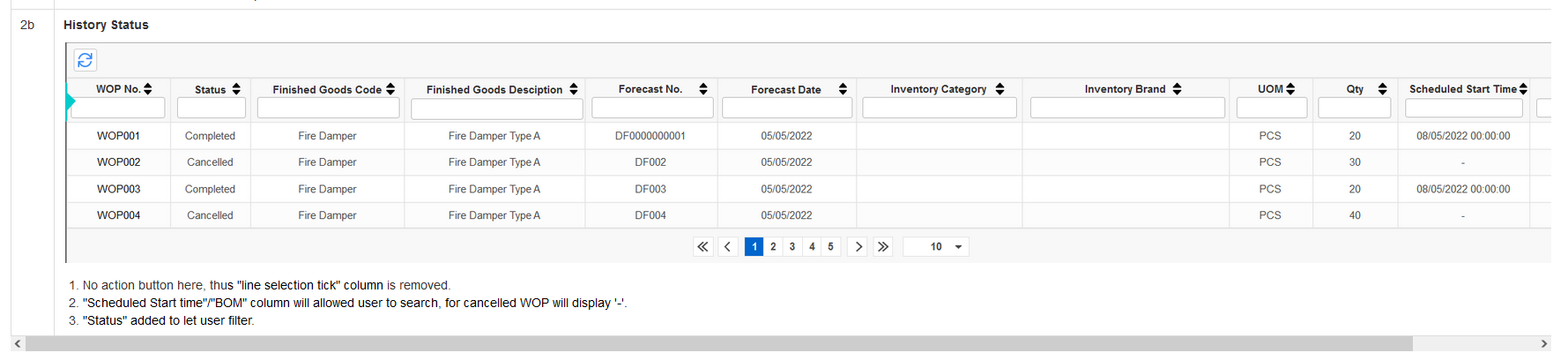Focus the Scheduled Start Time filter field
The width and height of the screenshot is (1568, 353).
pos(1464,108)
